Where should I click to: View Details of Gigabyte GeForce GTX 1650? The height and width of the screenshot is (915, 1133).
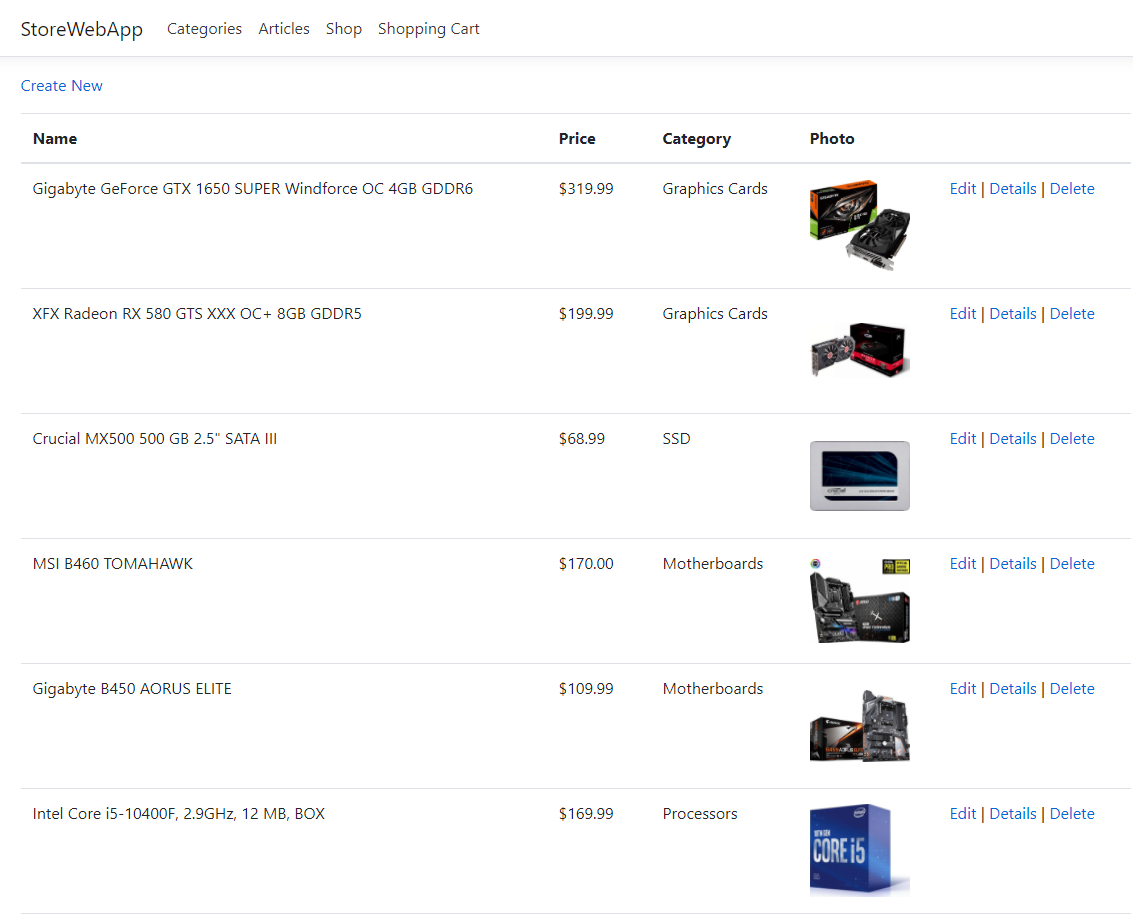[1012, 189]
